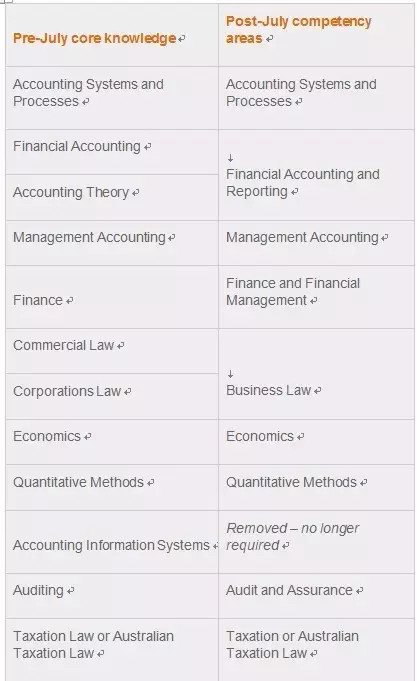
Task: Click the 'Financial Accounting' cell in left column
Action: pos(112,152)
